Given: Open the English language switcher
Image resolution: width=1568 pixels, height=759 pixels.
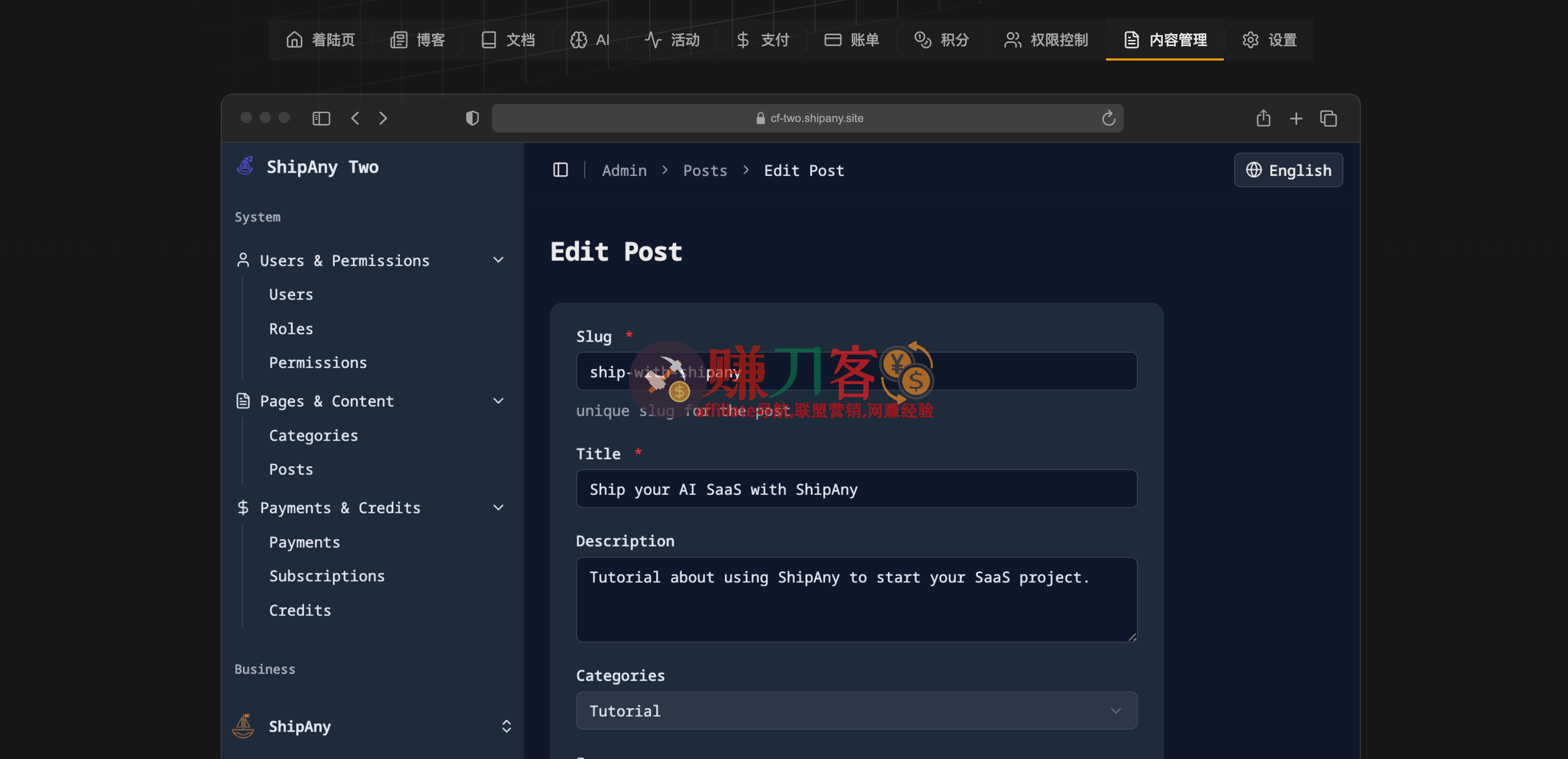Looking at the screenshot, I should coord(1288,170).
